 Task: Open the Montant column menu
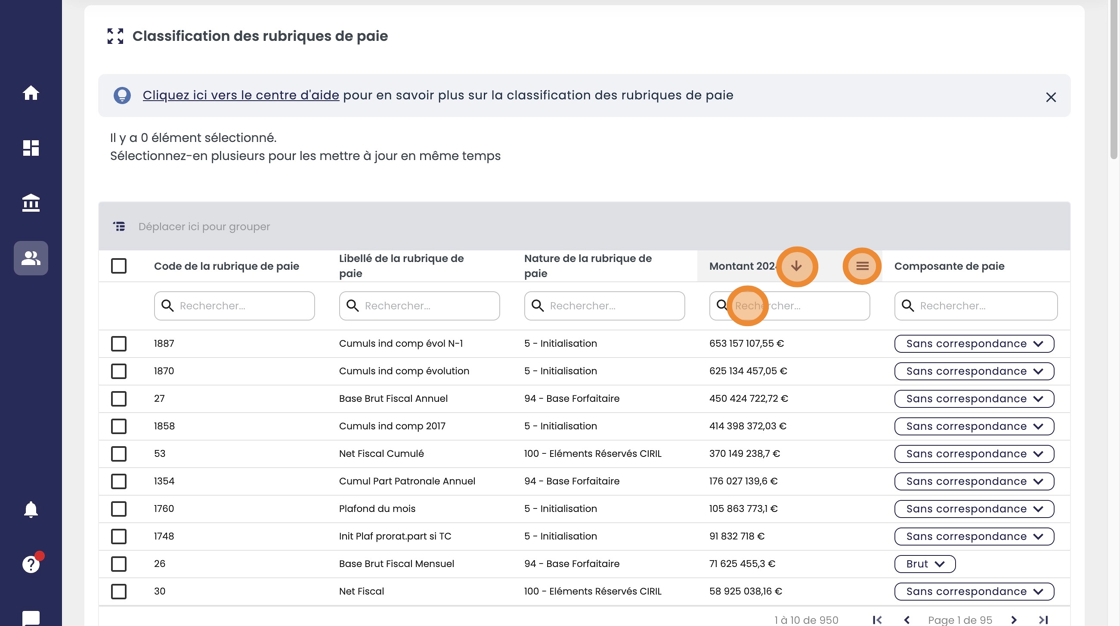tap(862, 266)
